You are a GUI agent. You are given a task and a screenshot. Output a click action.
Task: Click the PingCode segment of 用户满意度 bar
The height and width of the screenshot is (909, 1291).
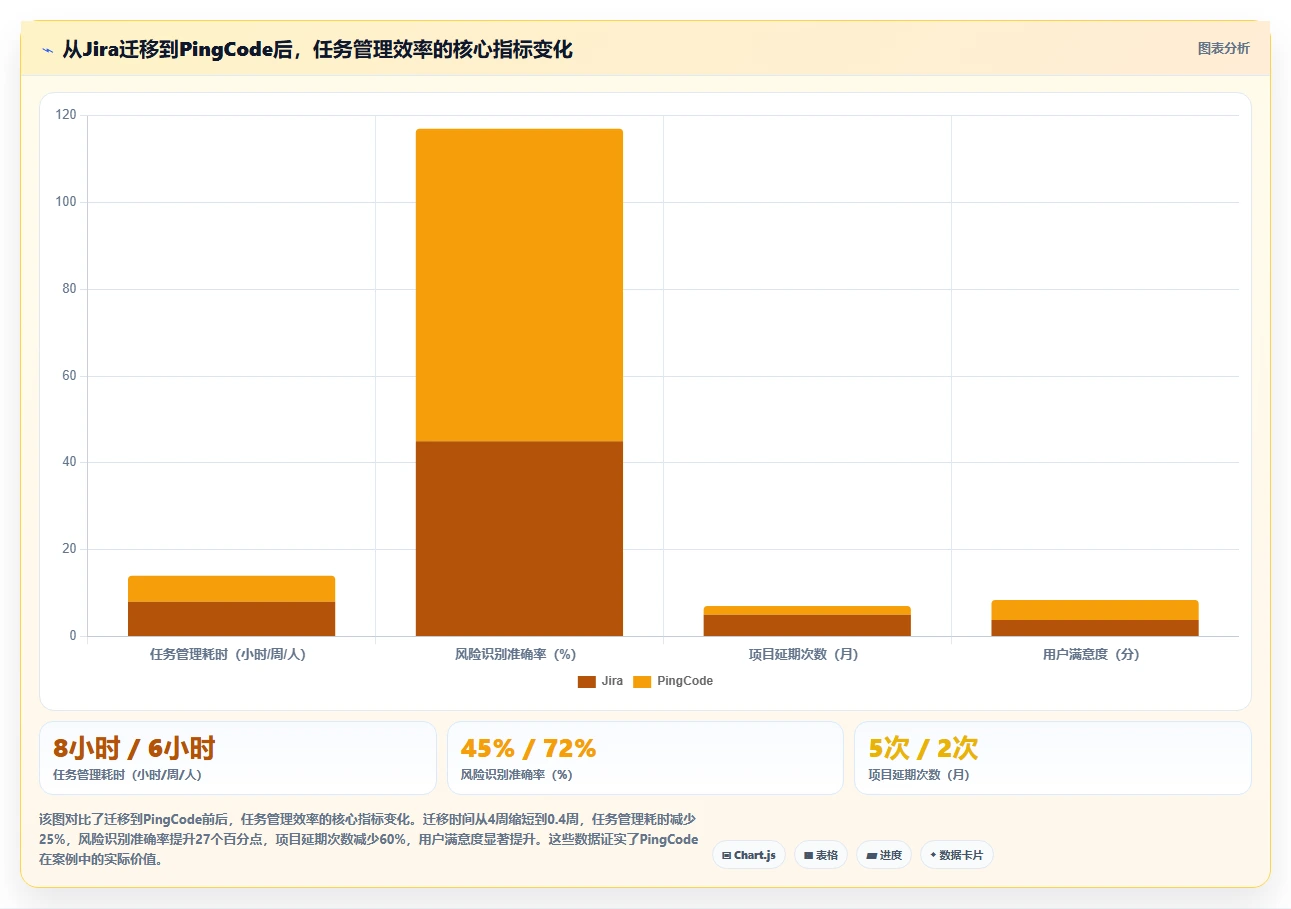pyautogui.click(x=1095, y=610)
